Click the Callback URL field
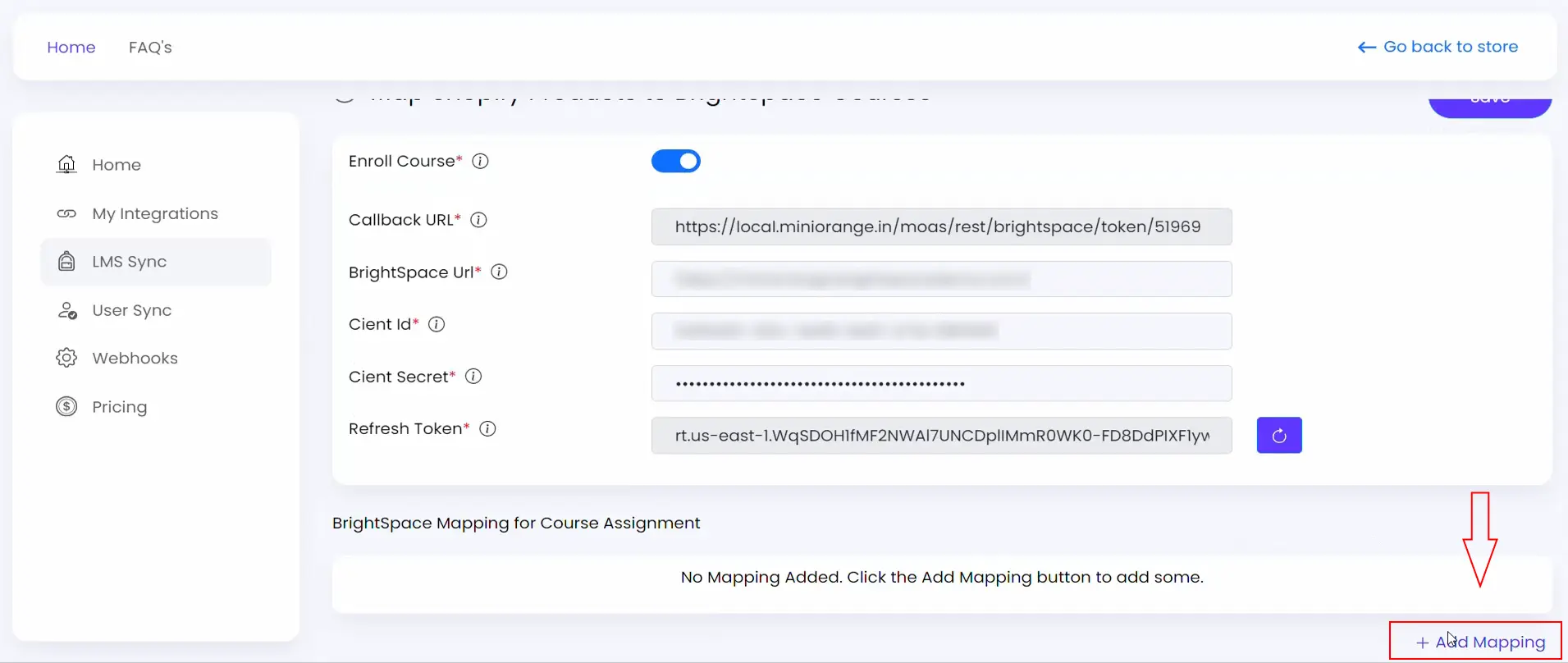This screenshot has width=1568, height=663. [x=941, y=226]
